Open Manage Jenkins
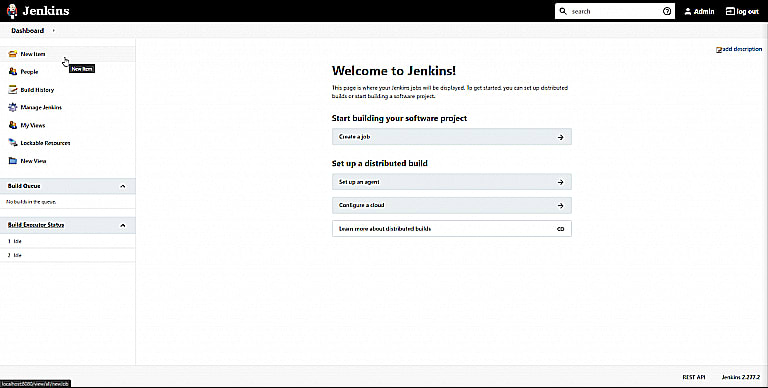The height and width of the screenshot is (388, 768). tap(41, 107)
